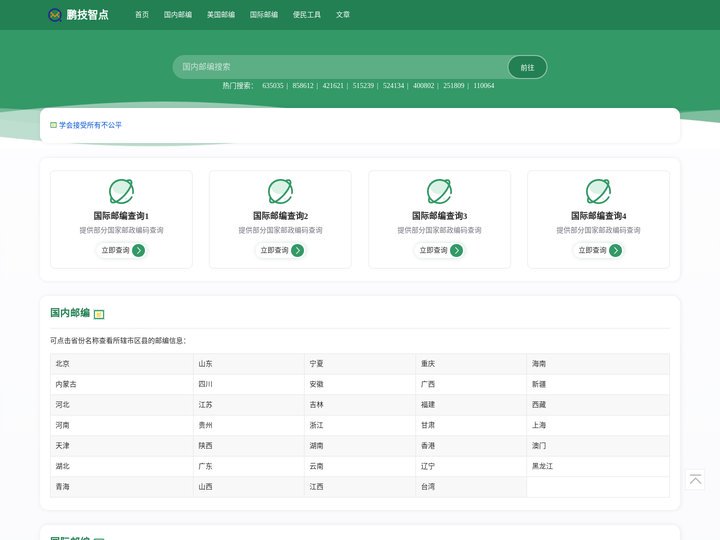Open 吉林 postcode list
Viewport: 720px width, 540px height.
click(316, 405)
